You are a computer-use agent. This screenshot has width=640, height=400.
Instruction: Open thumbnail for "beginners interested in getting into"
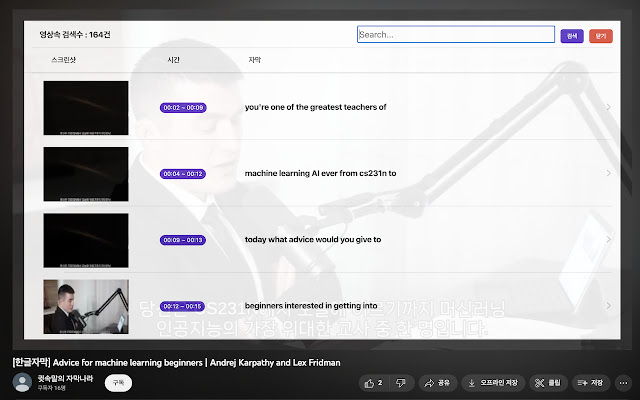tap(86, 305)
